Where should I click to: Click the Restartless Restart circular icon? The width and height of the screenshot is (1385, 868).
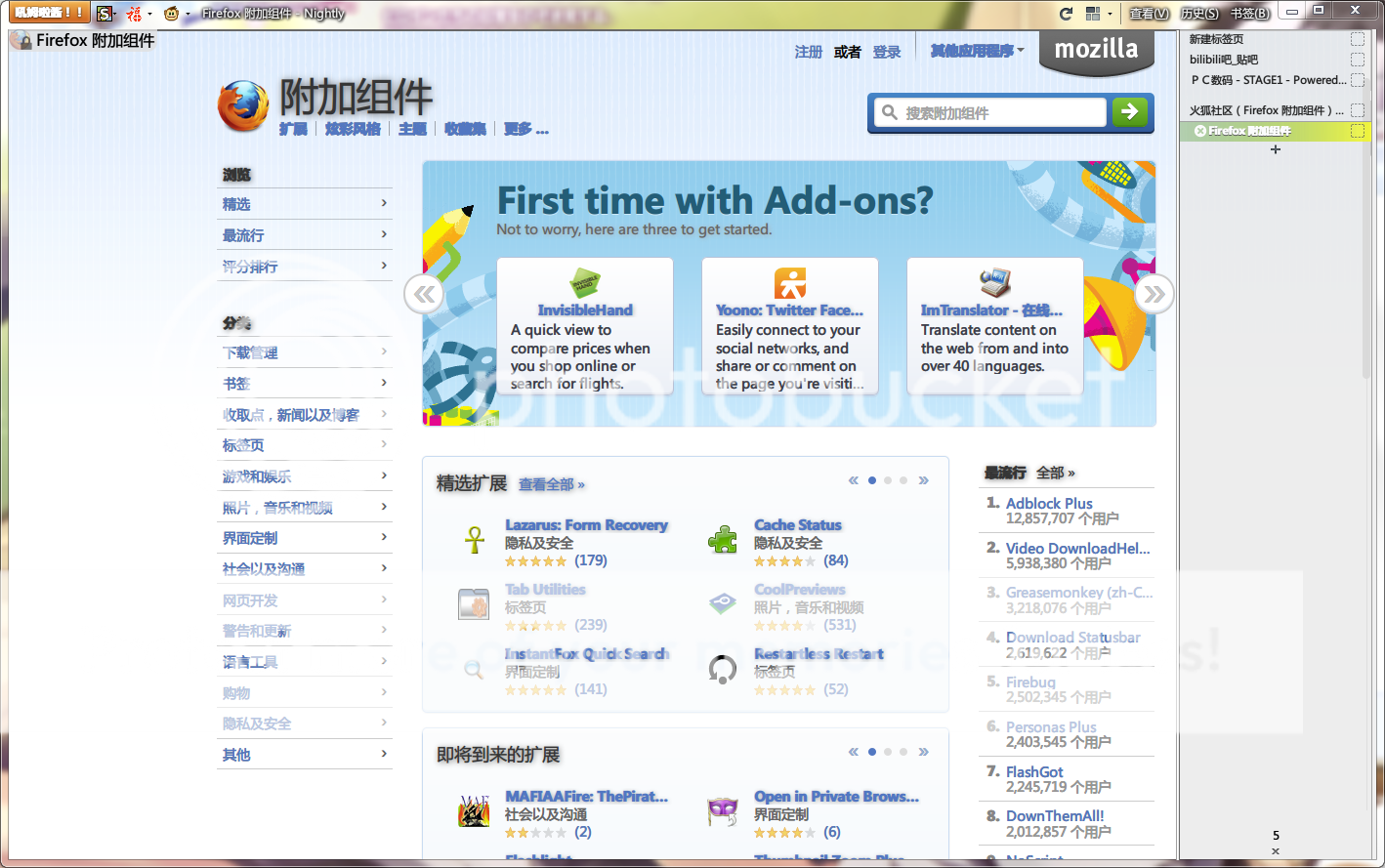(723, 669)
